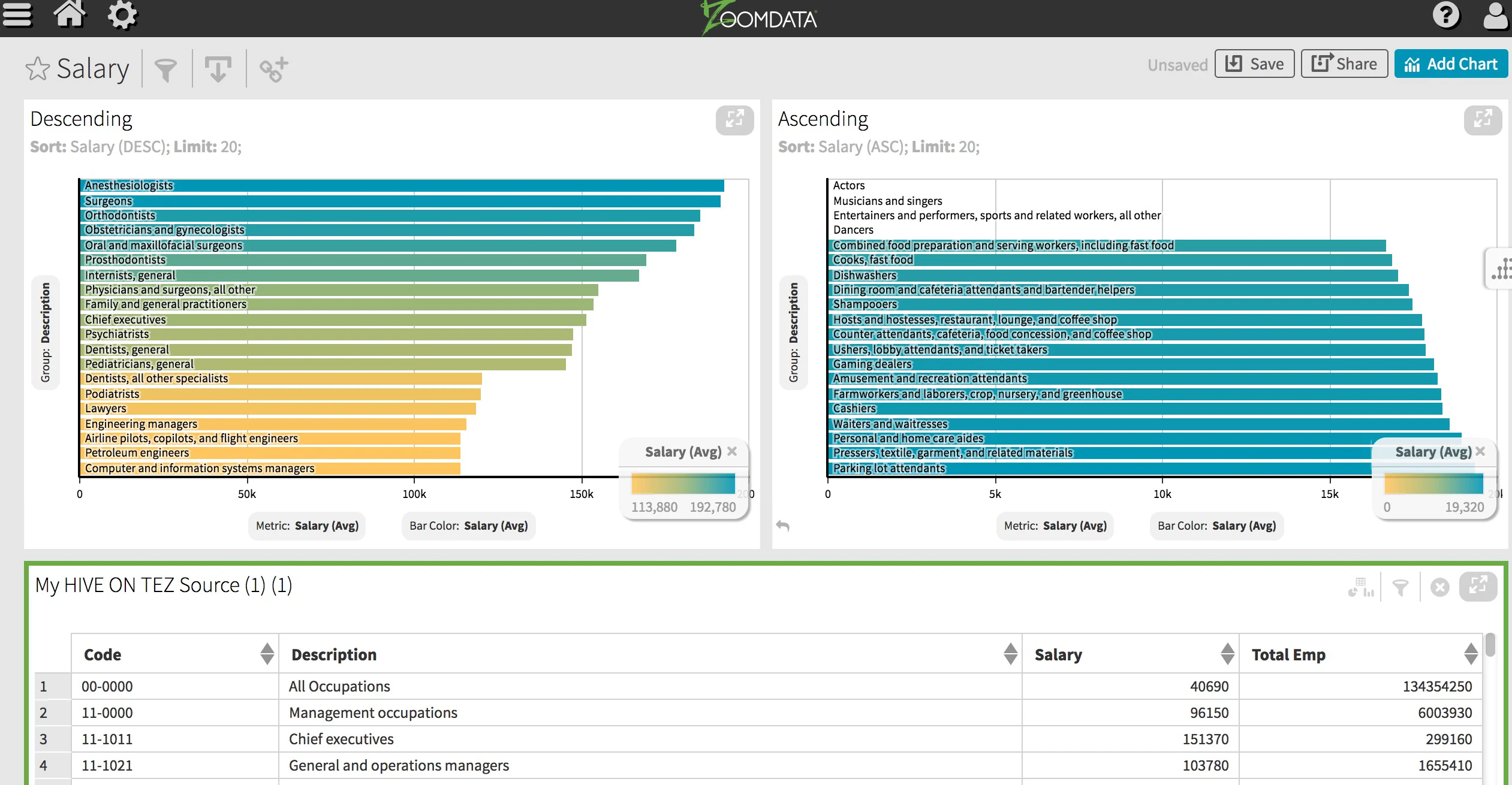Toggle favorite star beside Salary title
This screenshot has height=785, width=1512.
[38, 68]
